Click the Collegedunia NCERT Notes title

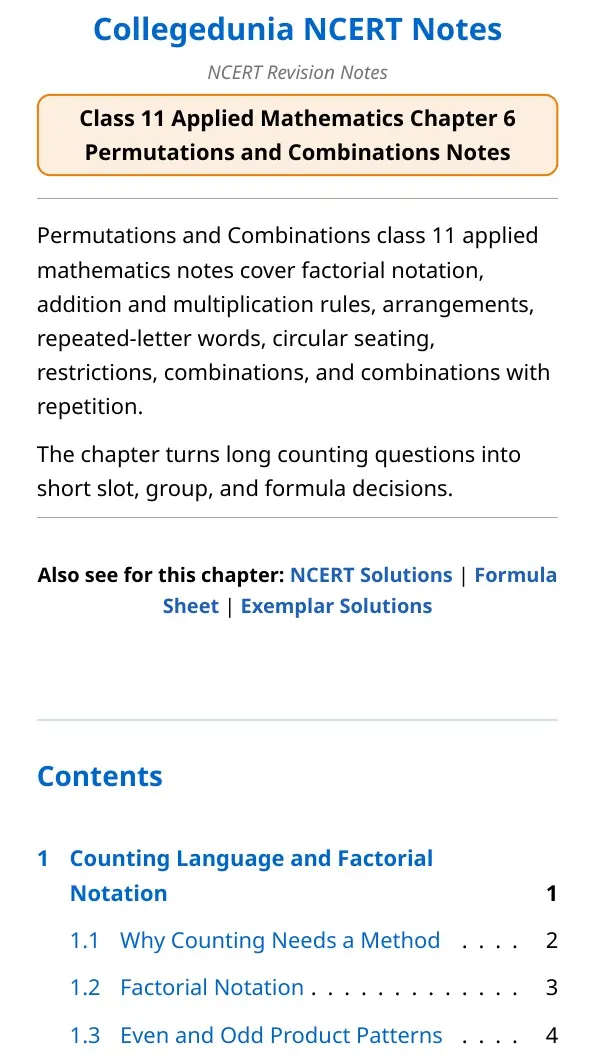point(298,30)
